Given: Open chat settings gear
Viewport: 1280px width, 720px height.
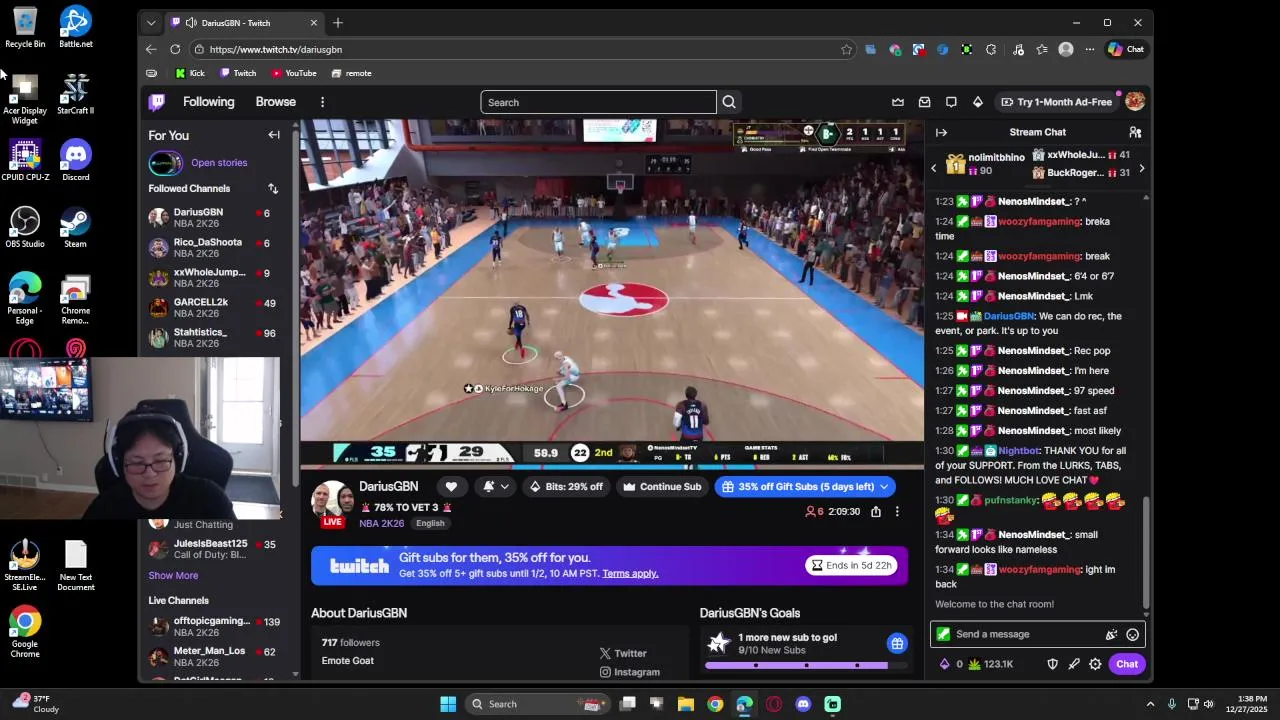Looking at the screenshot, I should point(1095,664).
